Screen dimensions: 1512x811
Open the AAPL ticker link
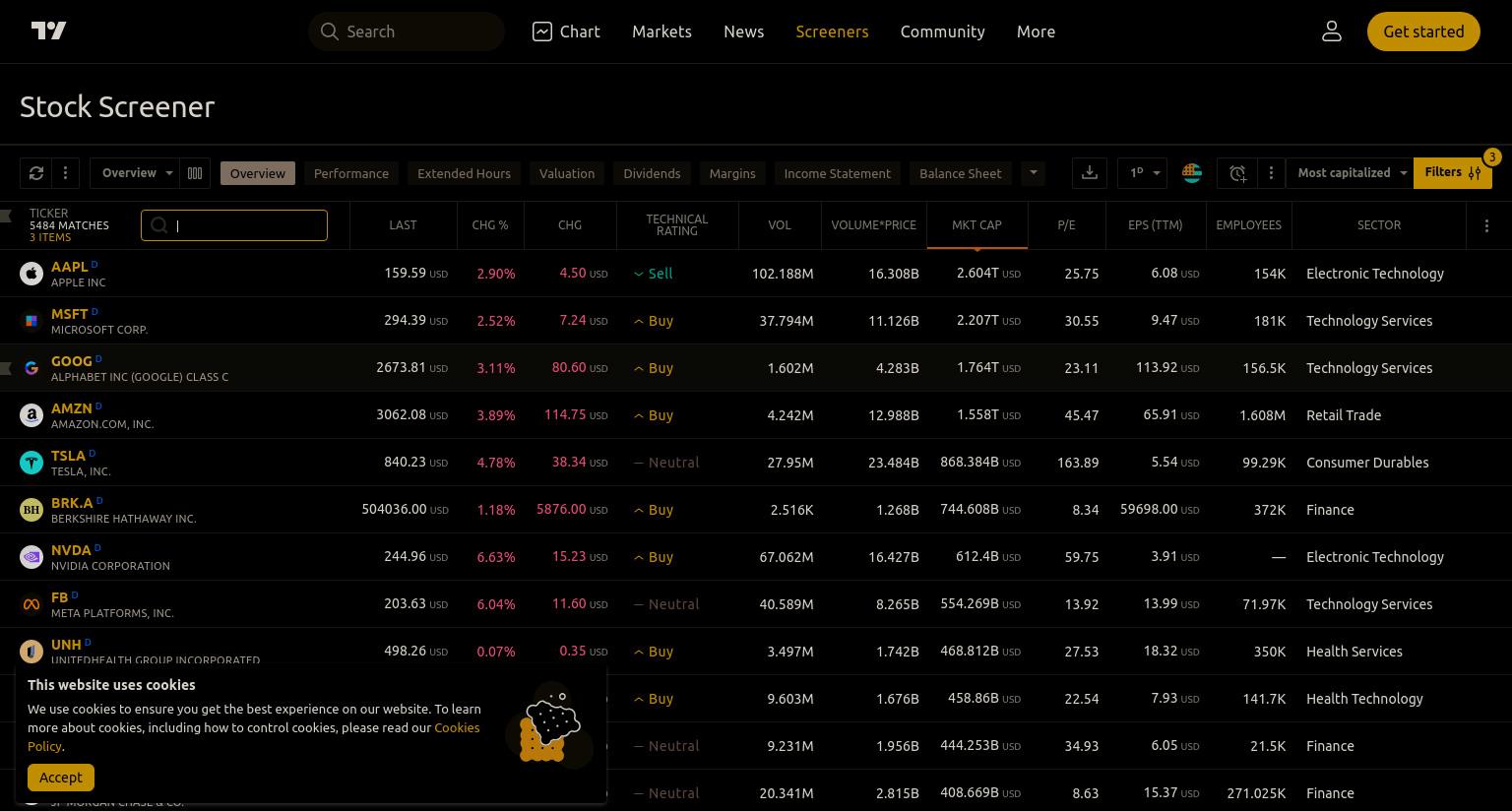pos(70,267)
